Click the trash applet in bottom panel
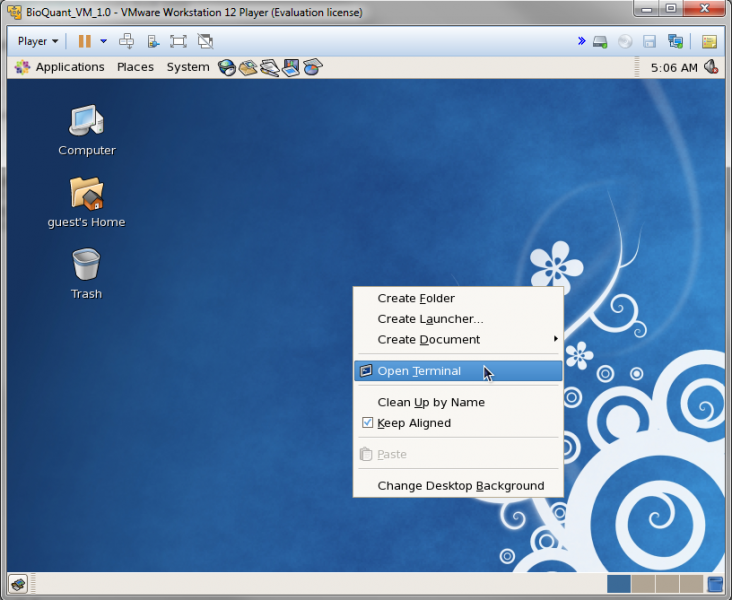Viewport: 732px width, 600px height. pos(715,584)
